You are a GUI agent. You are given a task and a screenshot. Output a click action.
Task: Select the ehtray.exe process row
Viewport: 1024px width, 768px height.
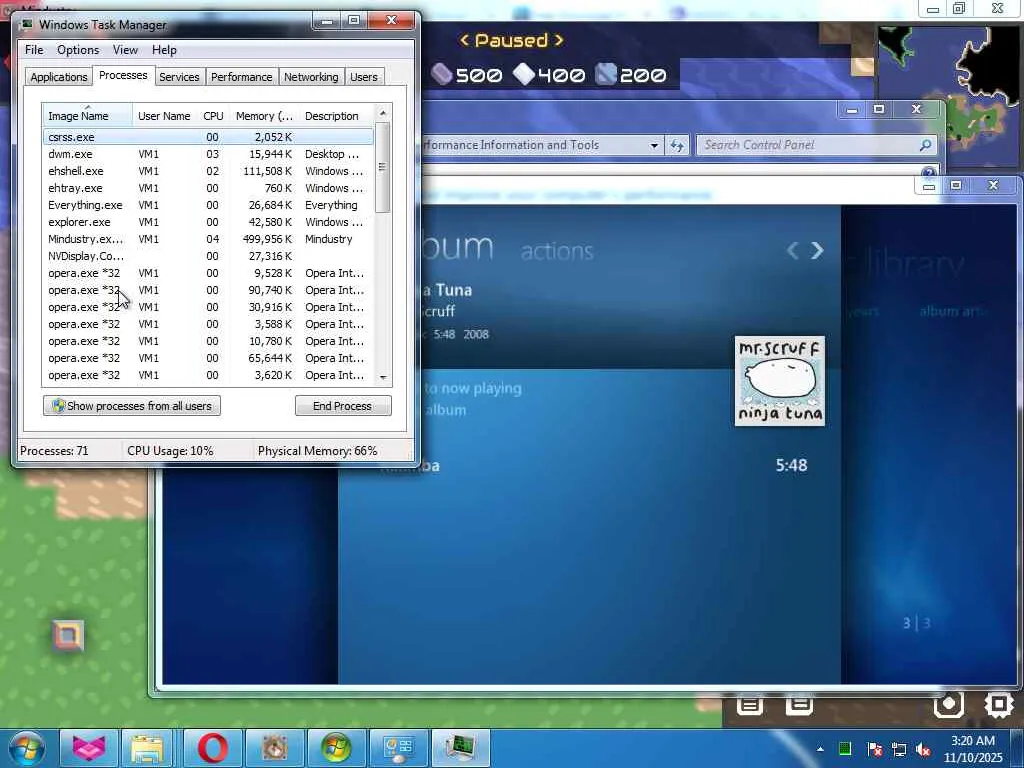[x=208, y=188]
